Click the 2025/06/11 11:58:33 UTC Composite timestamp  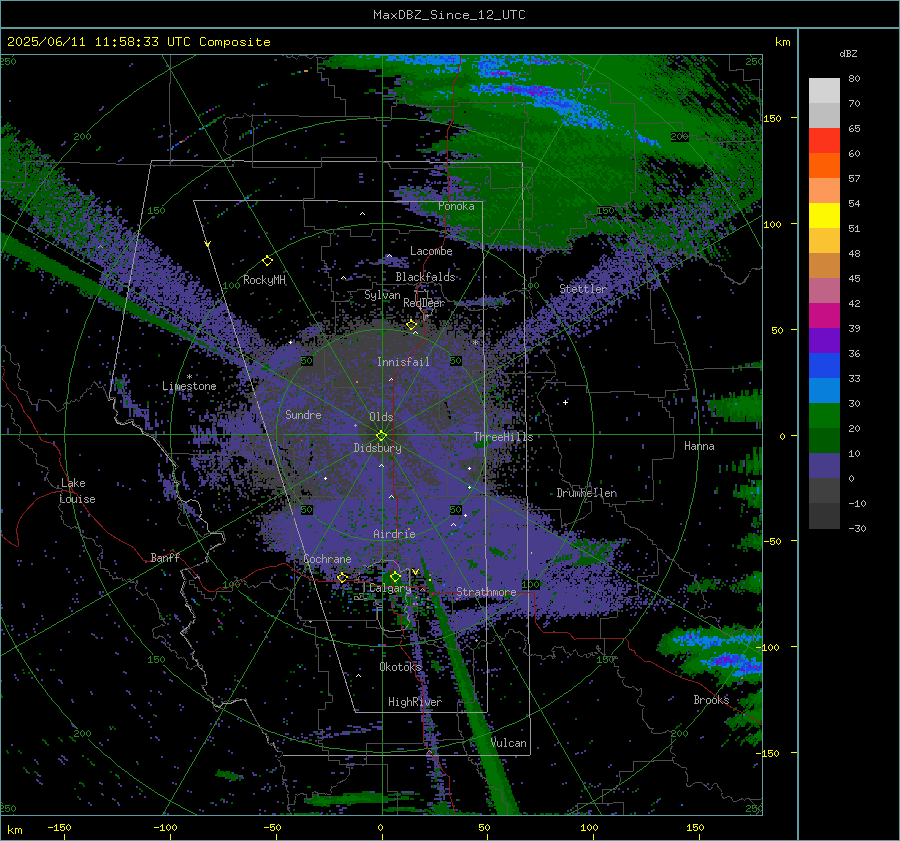tap(138, 42)
